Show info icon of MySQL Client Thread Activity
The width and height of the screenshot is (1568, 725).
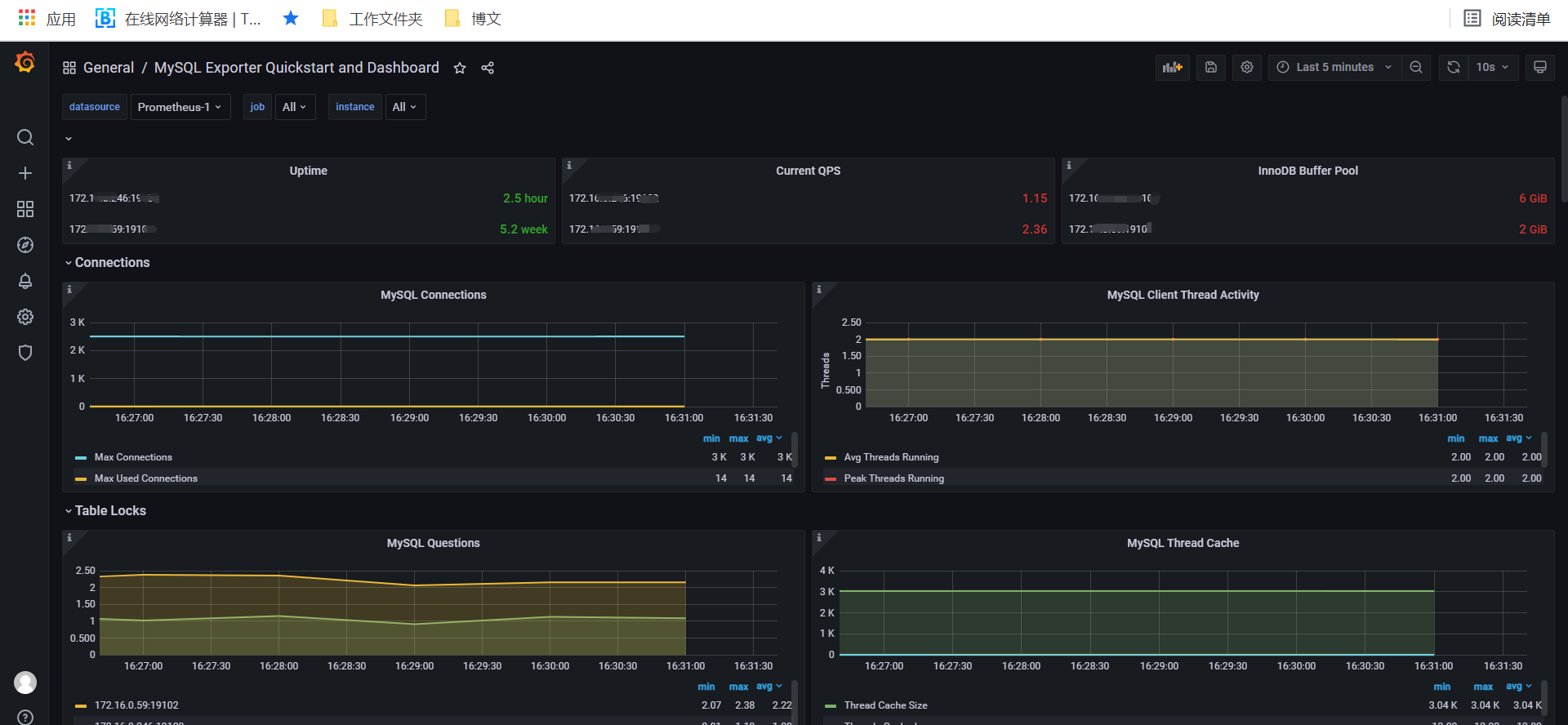pyautogui.click(x=819, y=290)
